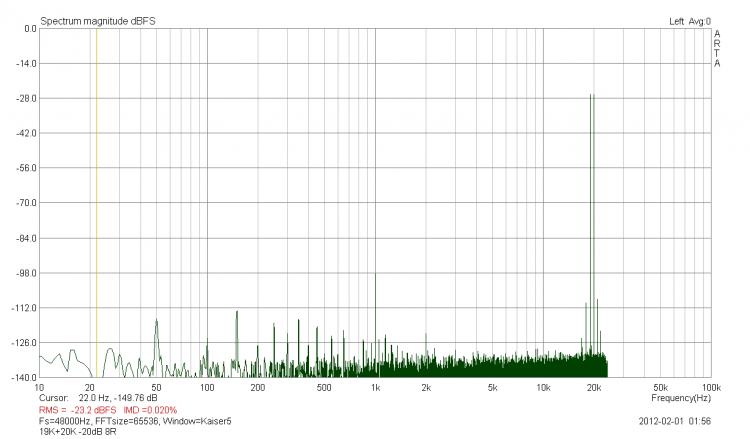Screen dimensions: 750x439
Task: Click the yellow cursor line at 22 Hz
Action: coord(97,203)
